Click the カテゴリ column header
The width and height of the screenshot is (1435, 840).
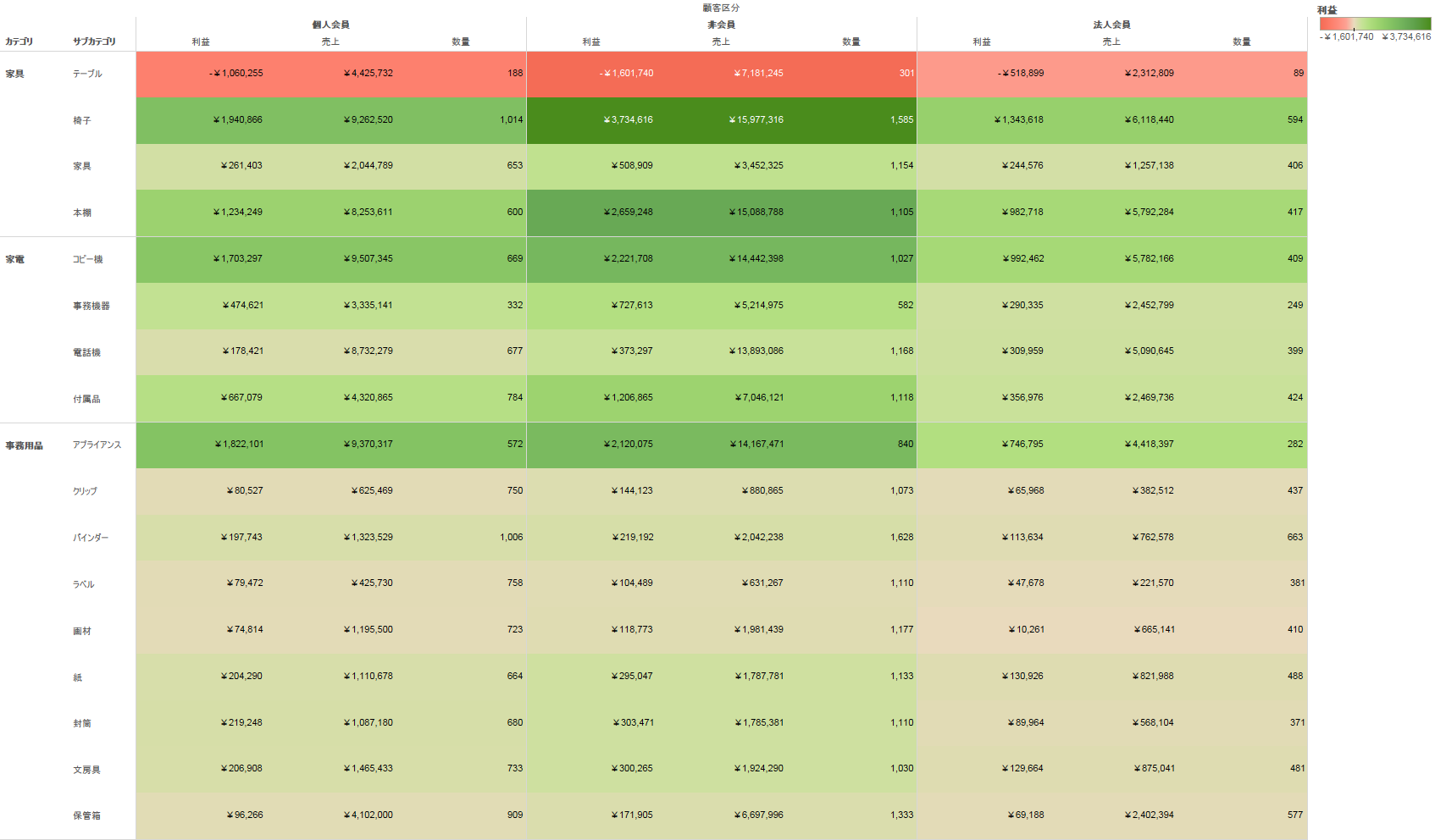[x=19, y=41]
